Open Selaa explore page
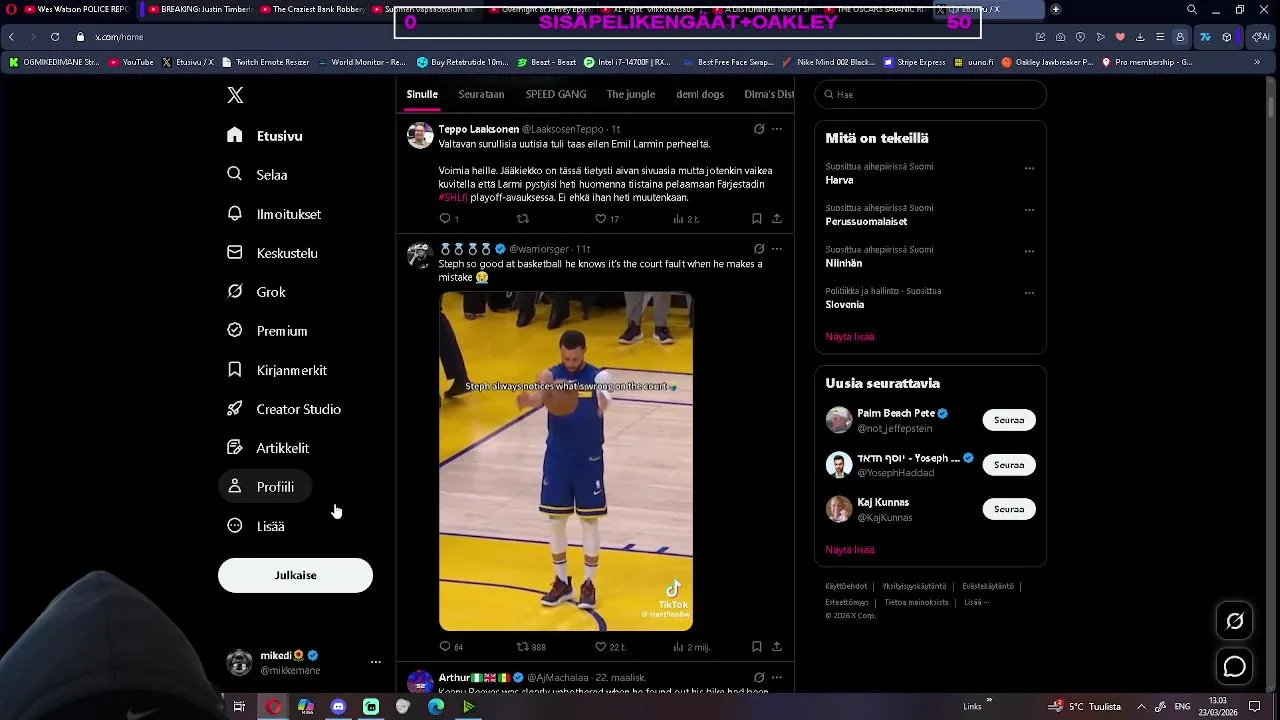Viewport: 1280px width, 720px height. tap(258, 175)
